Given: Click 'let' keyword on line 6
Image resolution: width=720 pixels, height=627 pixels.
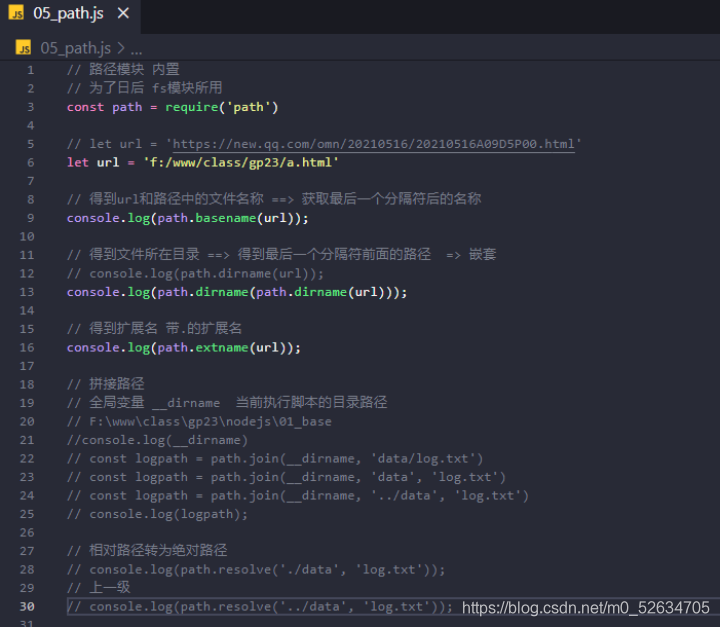Looking at the screenshot, I should click(78, 163).
